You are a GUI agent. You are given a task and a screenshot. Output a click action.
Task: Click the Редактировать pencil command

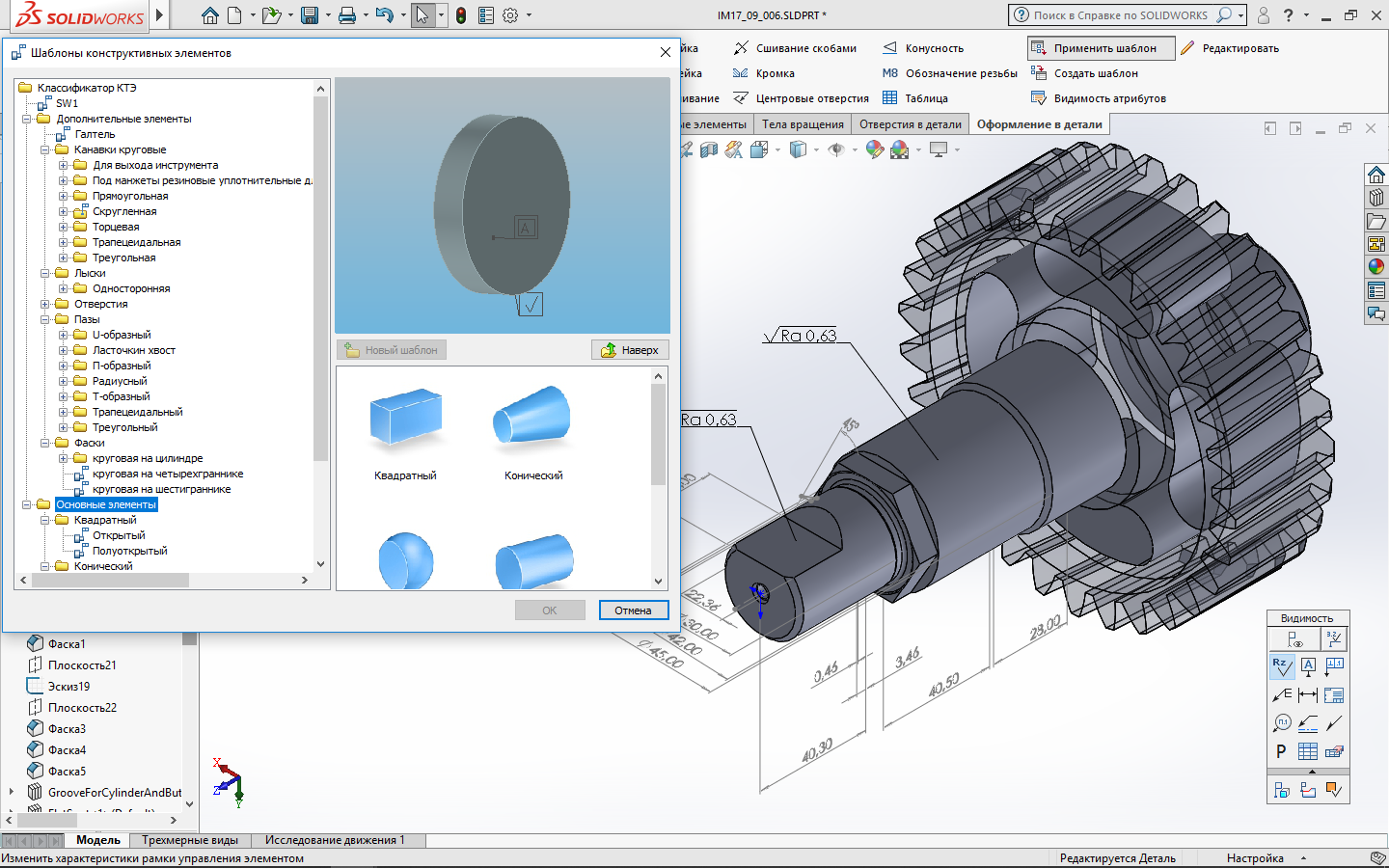coord(1230,48)
